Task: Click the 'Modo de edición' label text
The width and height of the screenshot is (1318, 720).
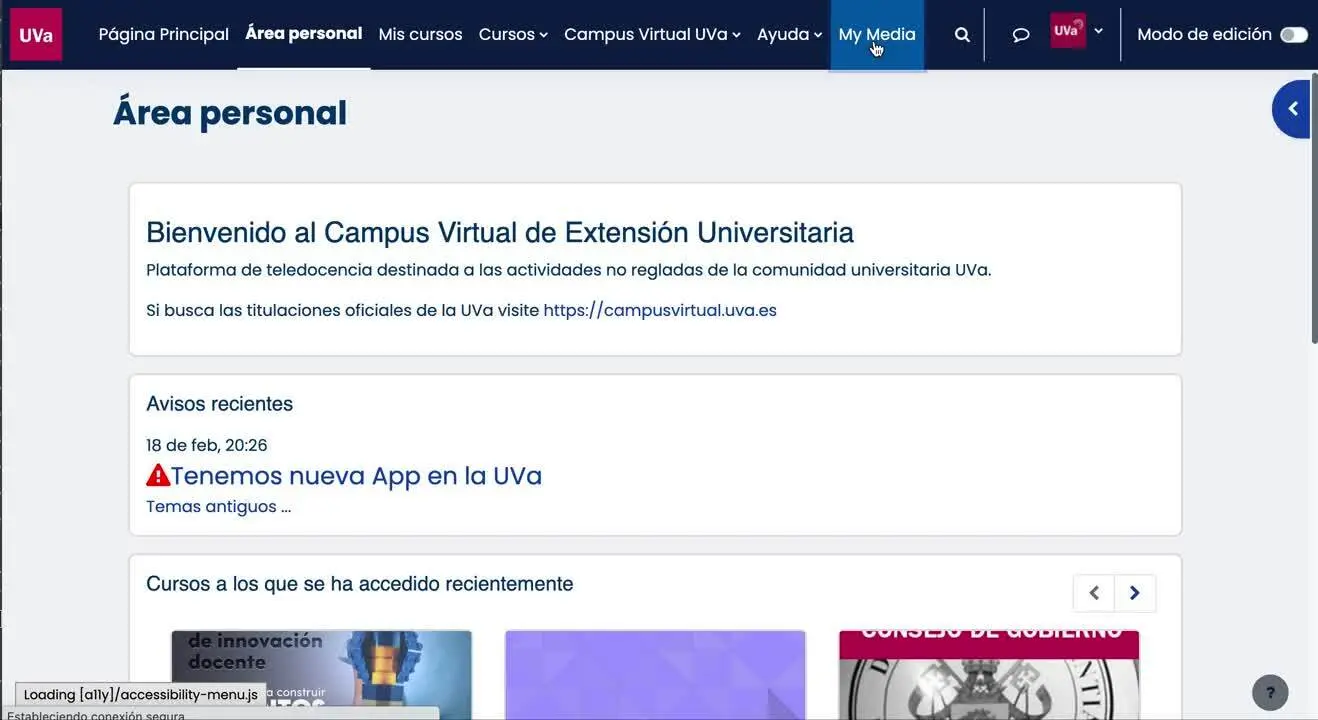Action: point(1204,34)
